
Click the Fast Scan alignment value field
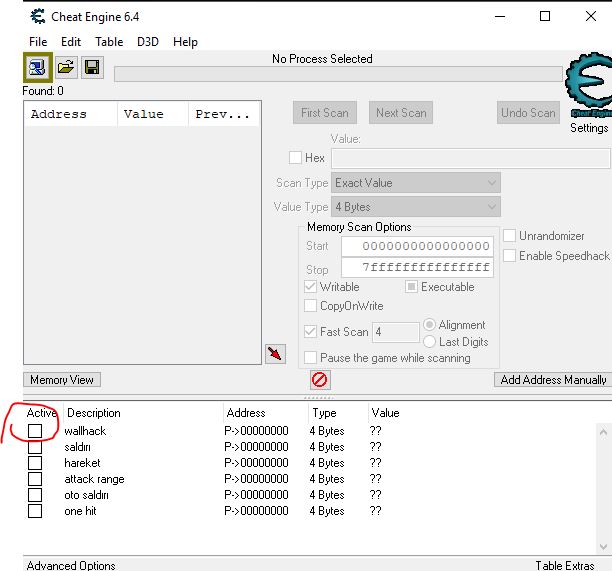point(395,332)
